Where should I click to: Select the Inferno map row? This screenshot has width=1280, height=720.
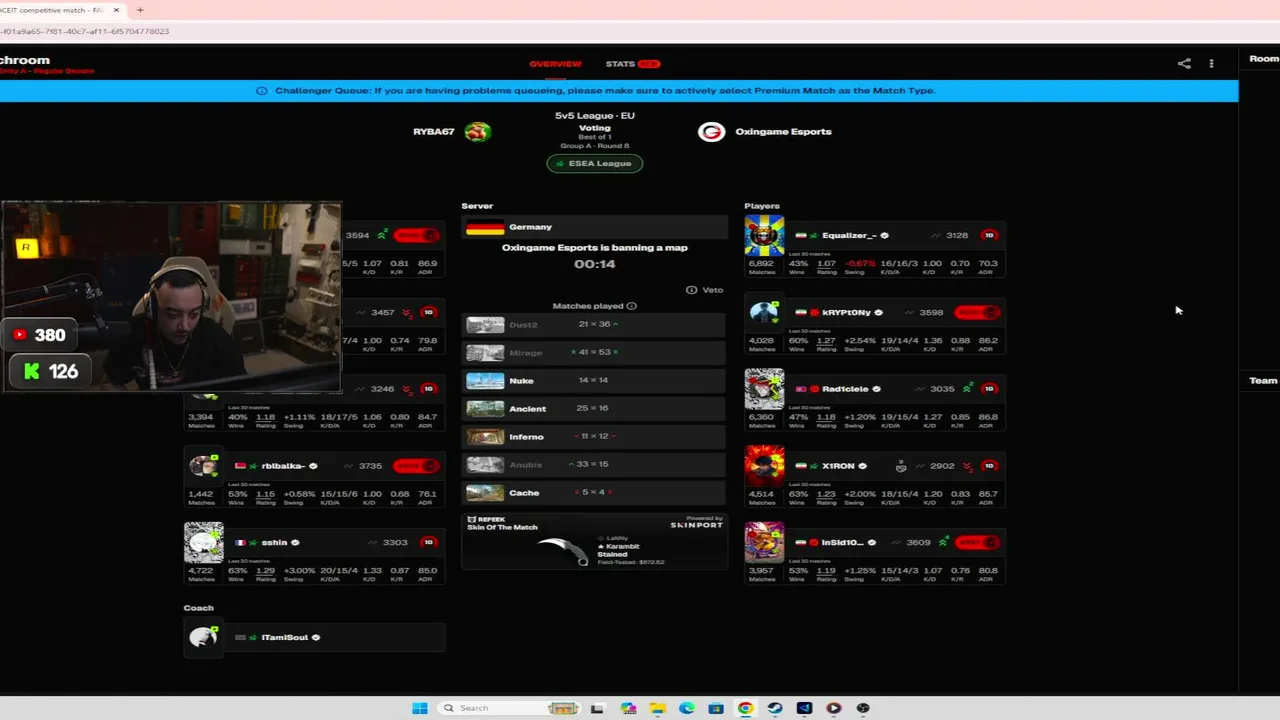(594, 437)
